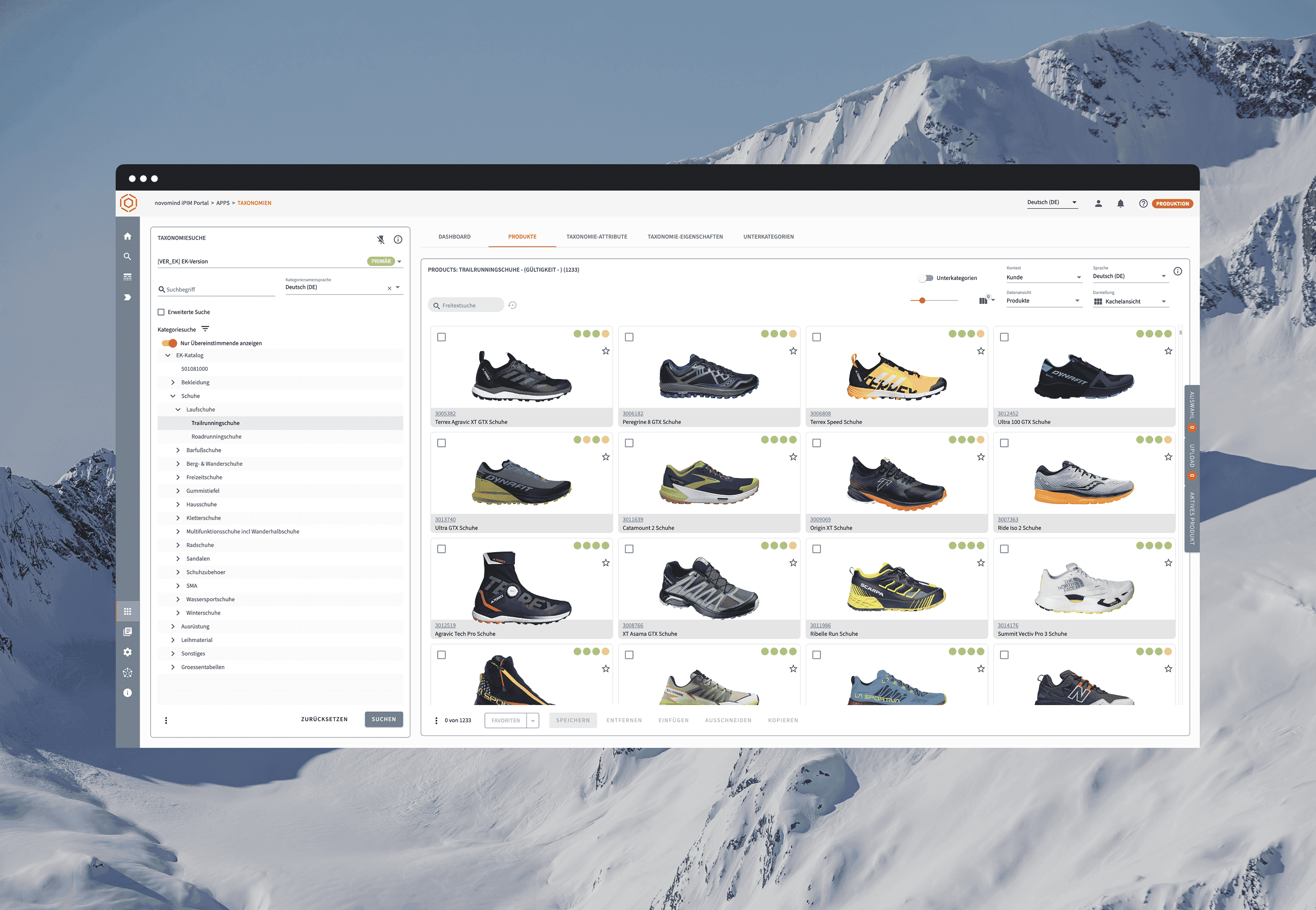The image size is (1316, 910).
Task: Open product link 3012452
Action: click(1008, 414)
